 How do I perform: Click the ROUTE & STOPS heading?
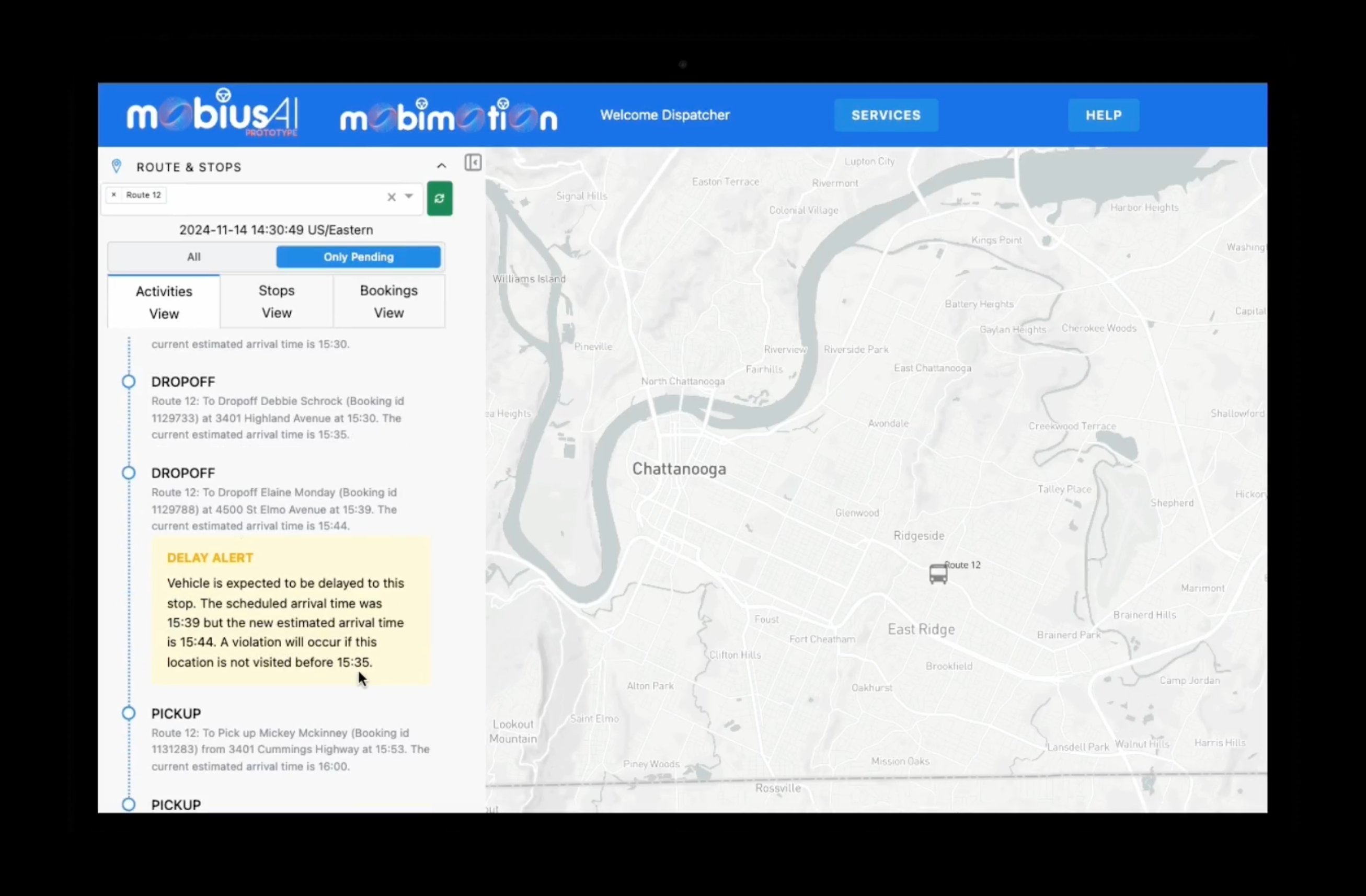click(189, 167)
